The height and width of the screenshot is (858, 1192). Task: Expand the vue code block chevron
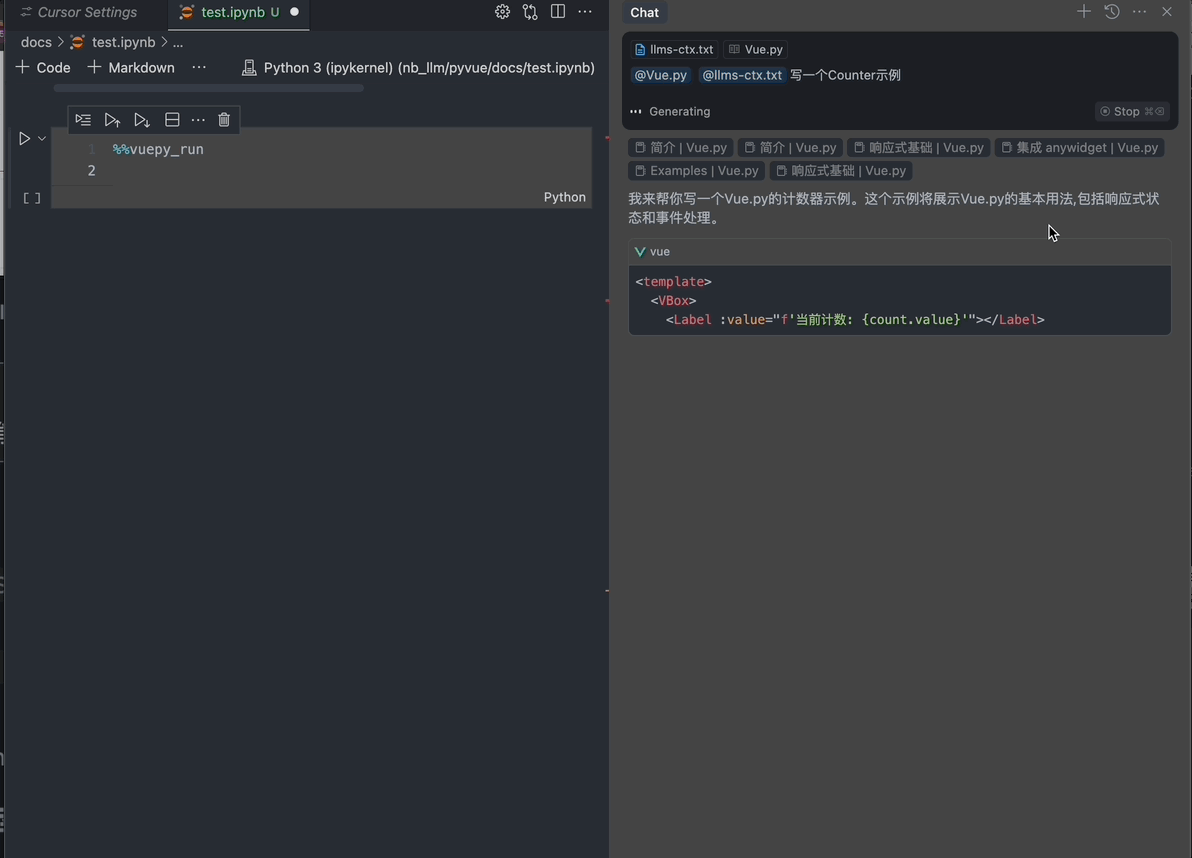pyautogui.click(x=640, y=251)
